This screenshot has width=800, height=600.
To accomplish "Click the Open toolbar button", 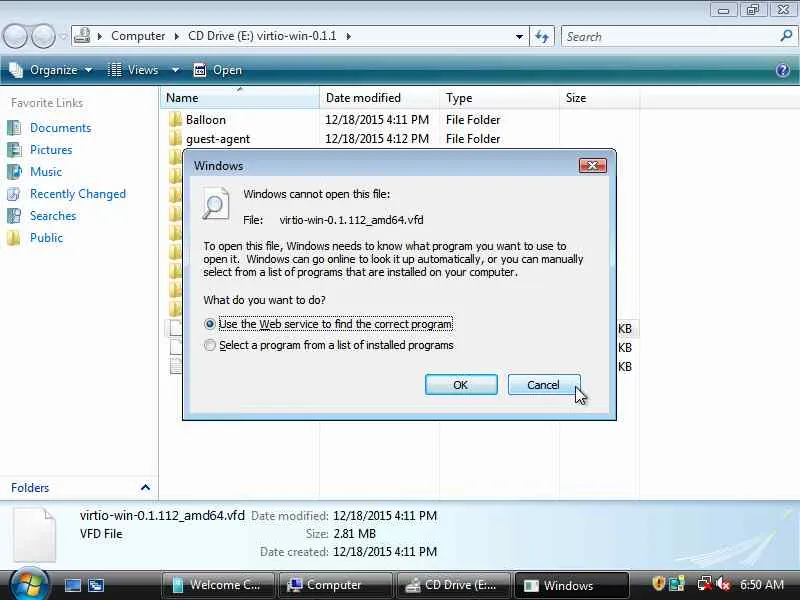I will point(217,70).
